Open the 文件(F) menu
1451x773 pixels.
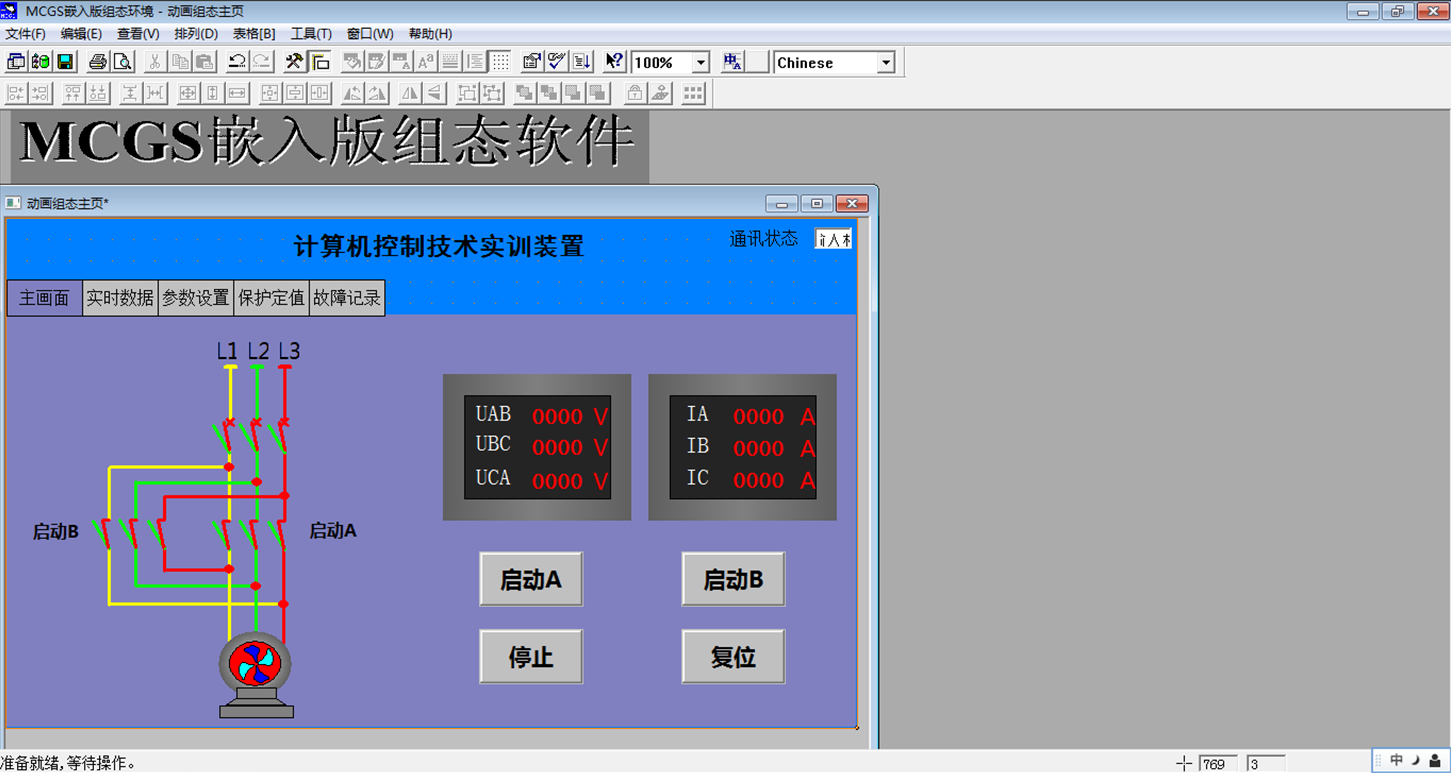click(x=25, y=34)
